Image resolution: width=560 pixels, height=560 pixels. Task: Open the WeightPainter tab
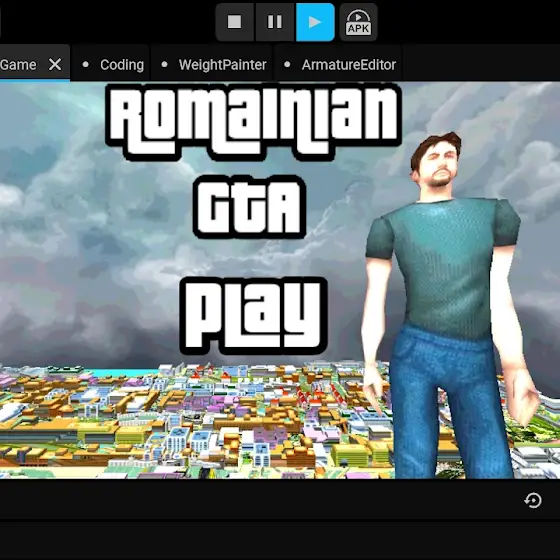pyautogui.click(x=222, y=65)
